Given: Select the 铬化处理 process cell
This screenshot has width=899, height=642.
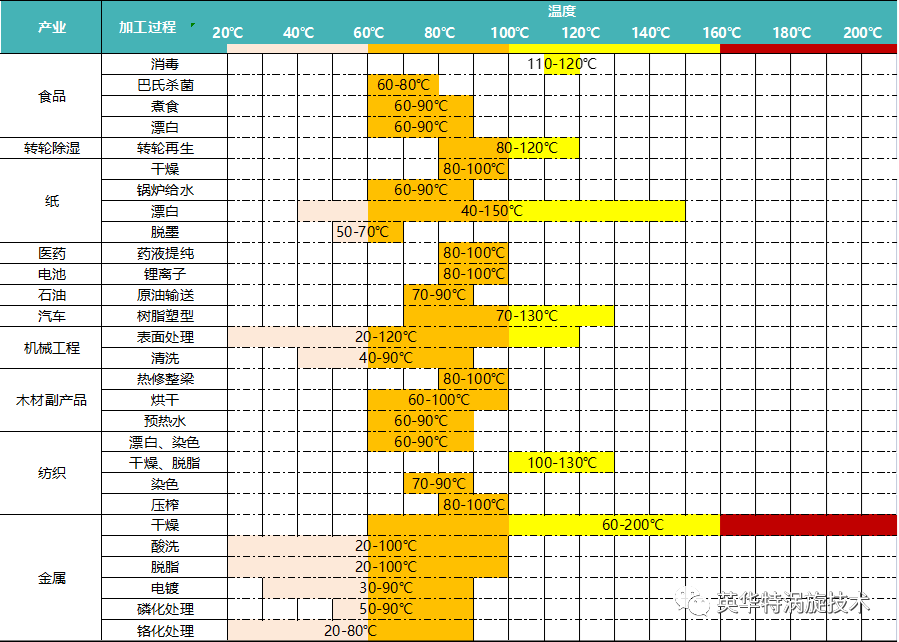Looking at the screenshot, I should 165,631.
